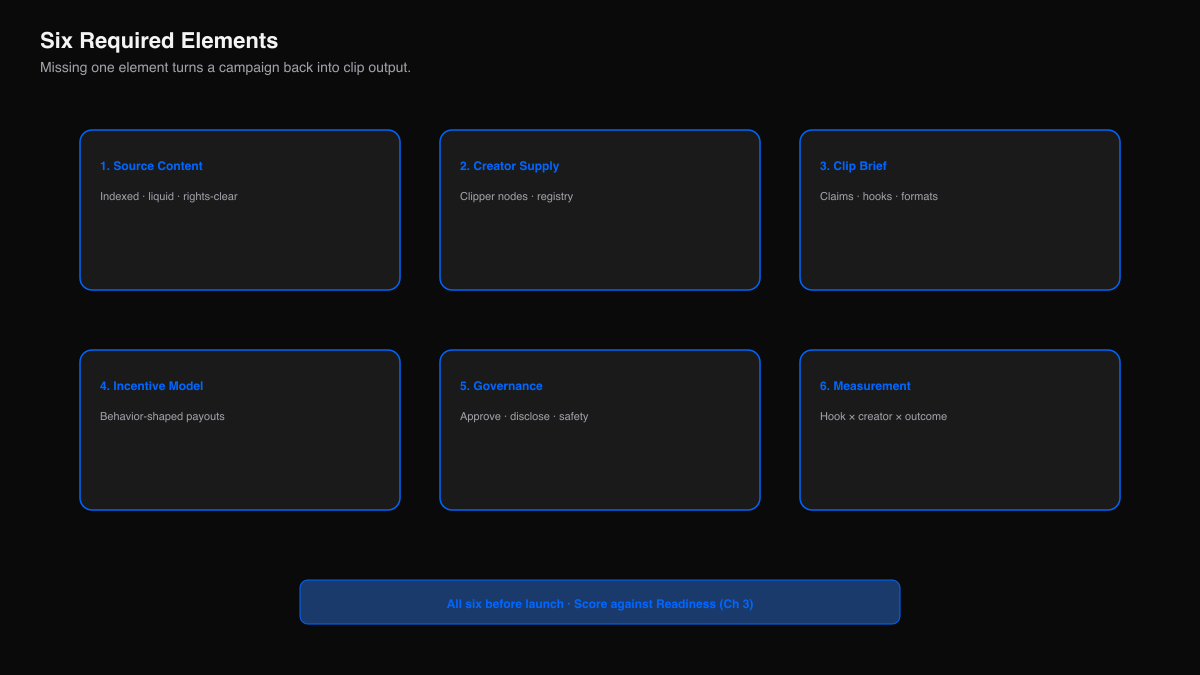The image size is (1200, 675).
Task: Select the subtitle about missing one element
Action: pyautogui.click(x=225, y=68)
